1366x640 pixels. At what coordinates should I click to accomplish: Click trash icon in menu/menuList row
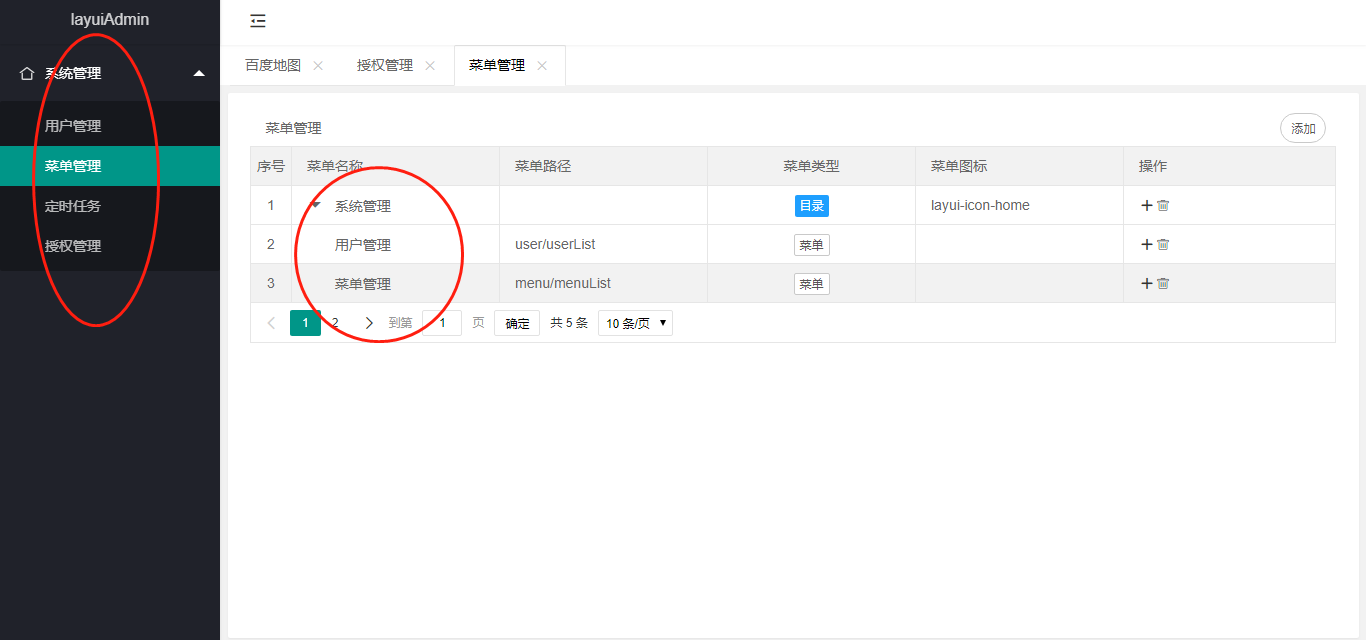[x=1163, y=283]
